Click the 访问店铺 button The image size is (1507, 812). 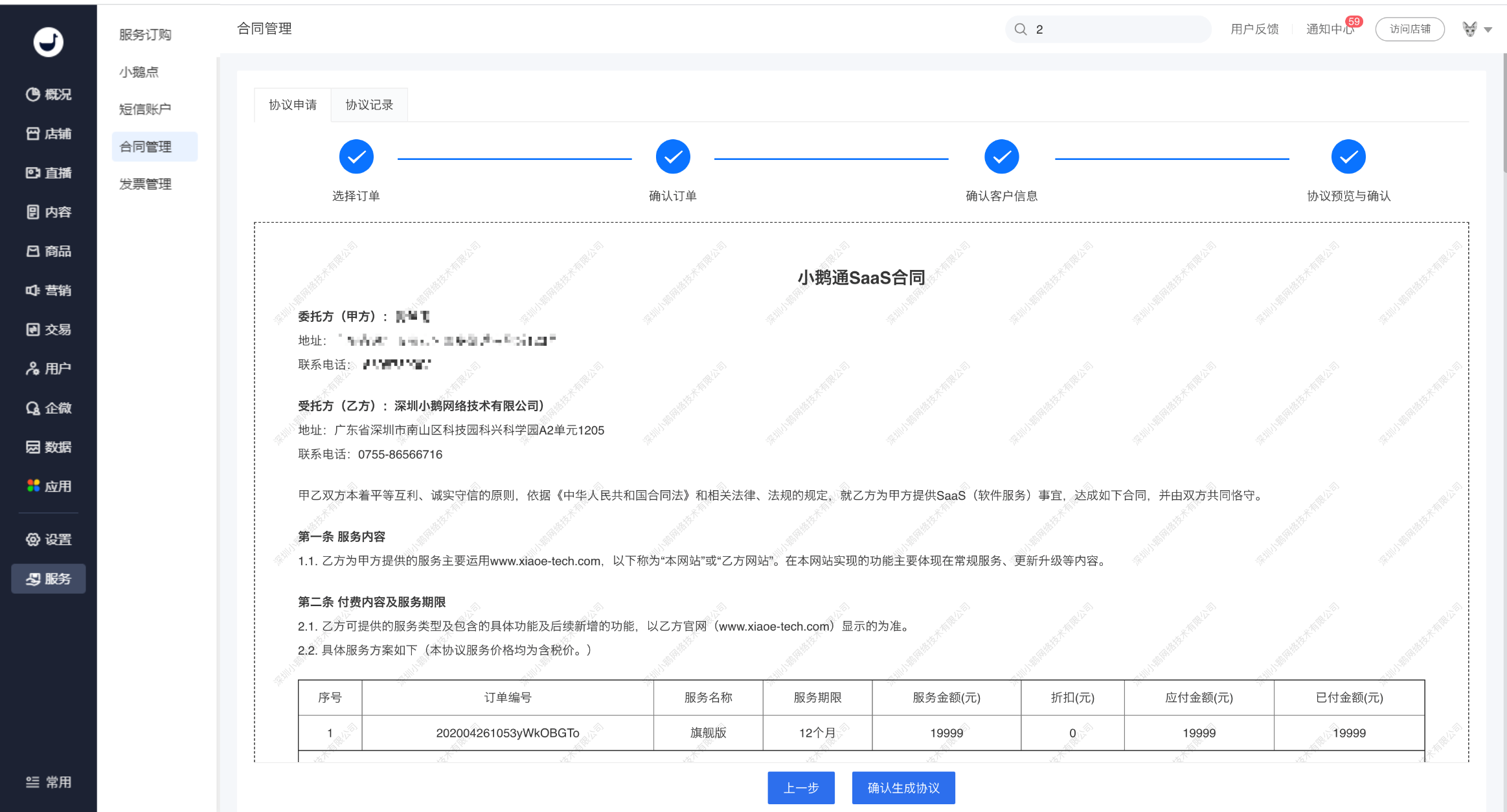(x=1410, y=29)
